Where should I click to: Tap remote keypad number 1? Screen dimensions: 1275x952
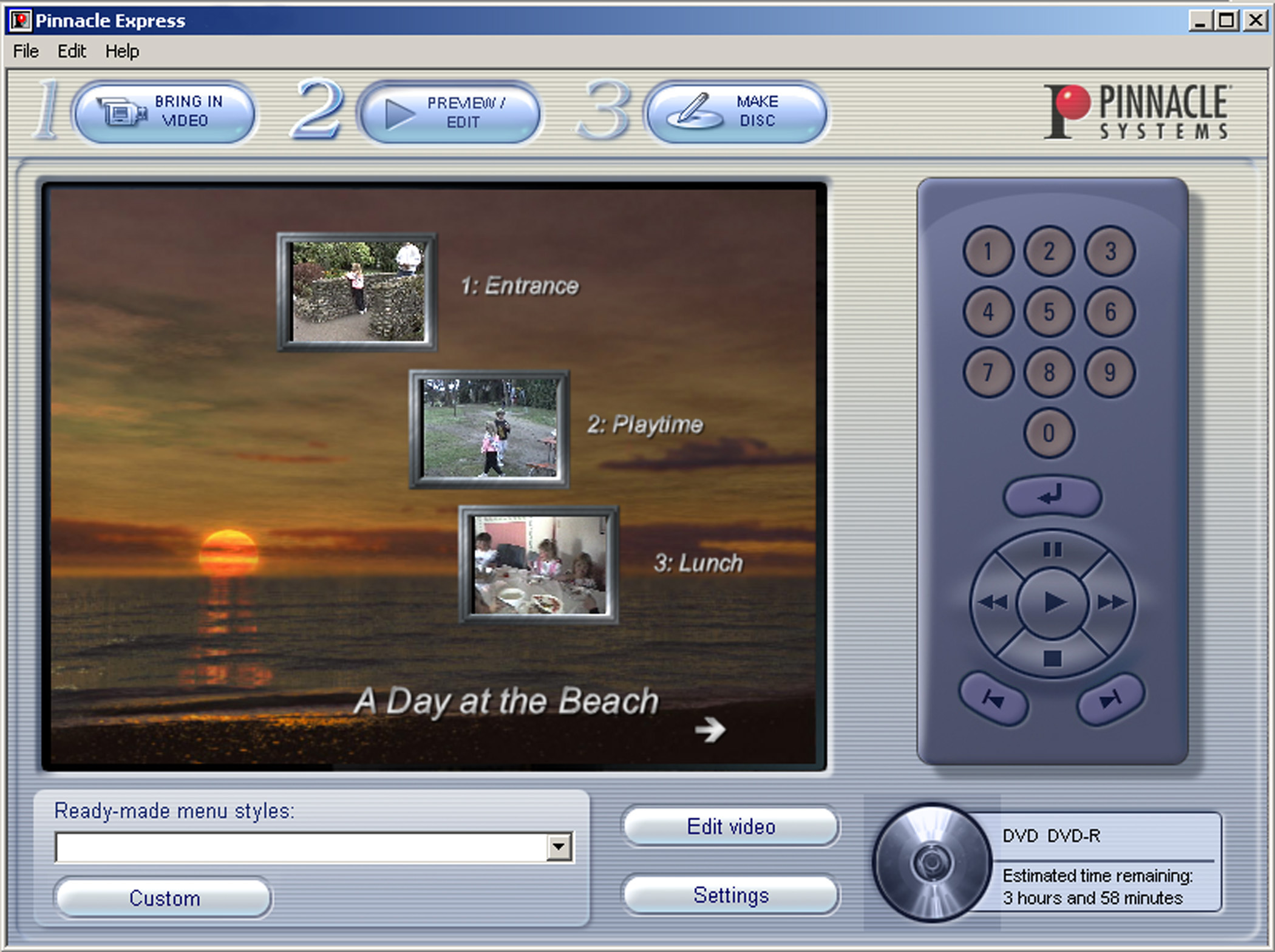[x=988, y=251]
